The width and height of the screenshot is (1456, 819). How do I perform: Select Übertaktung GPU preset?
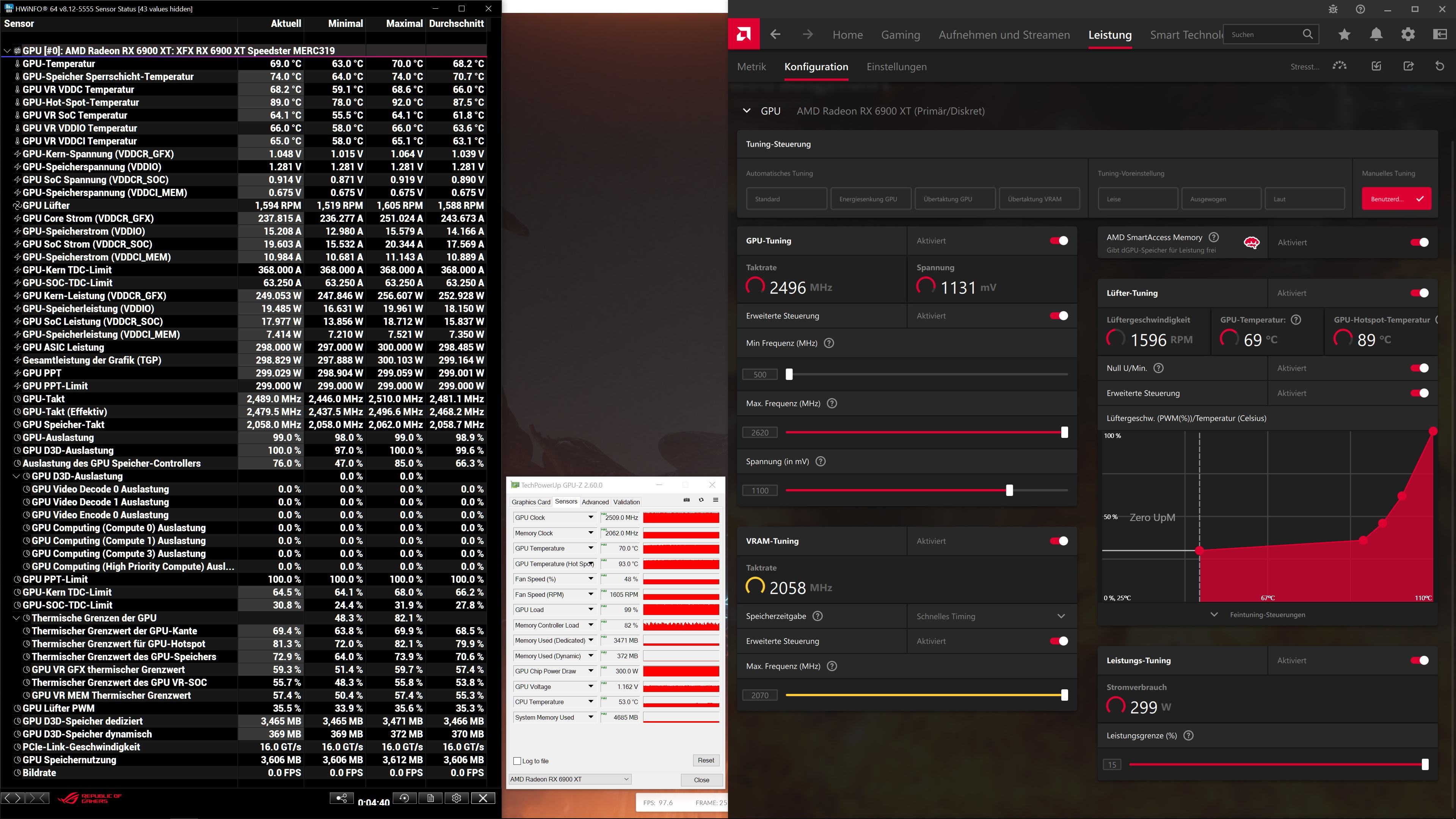coord(955,199)
